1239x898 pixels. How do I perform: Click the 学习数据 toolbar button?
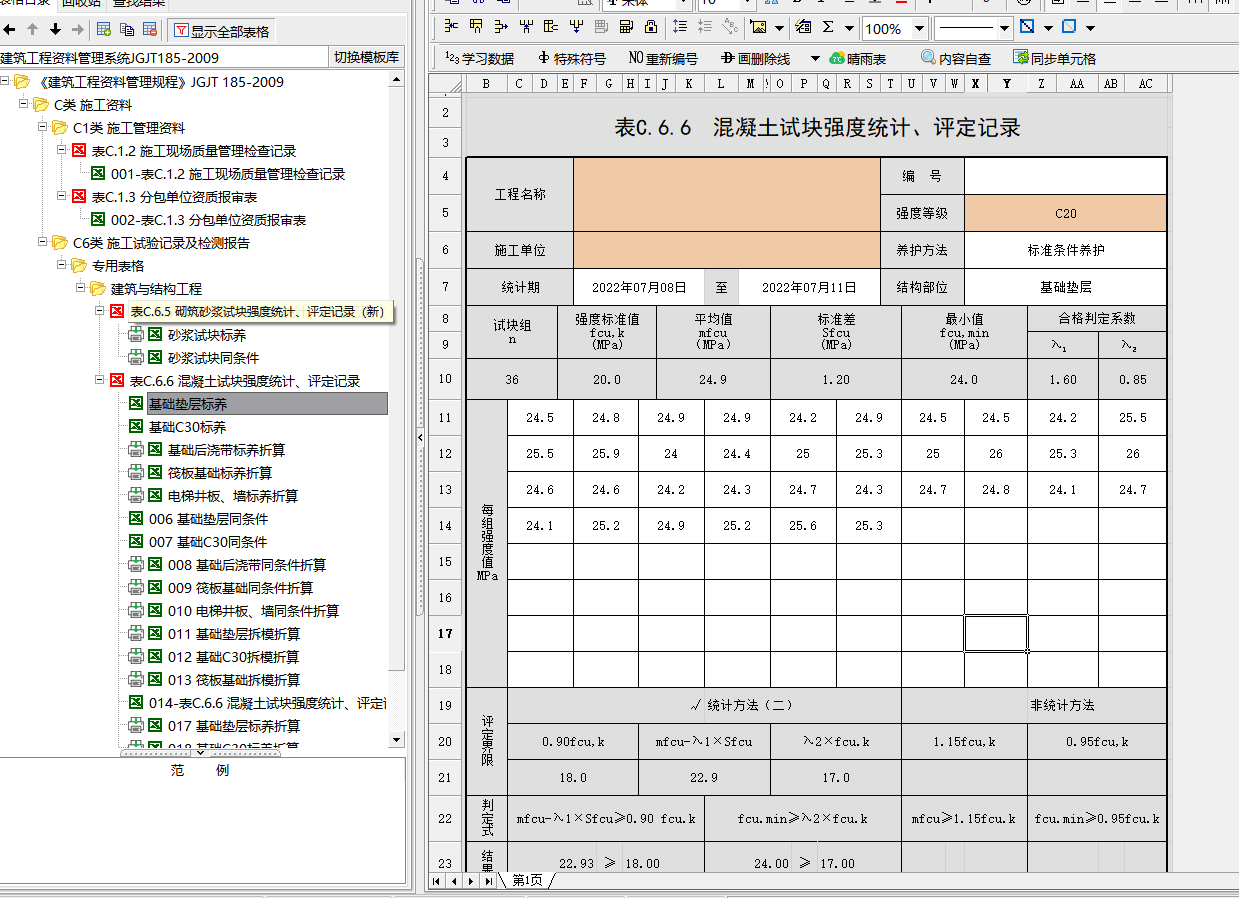480,59
